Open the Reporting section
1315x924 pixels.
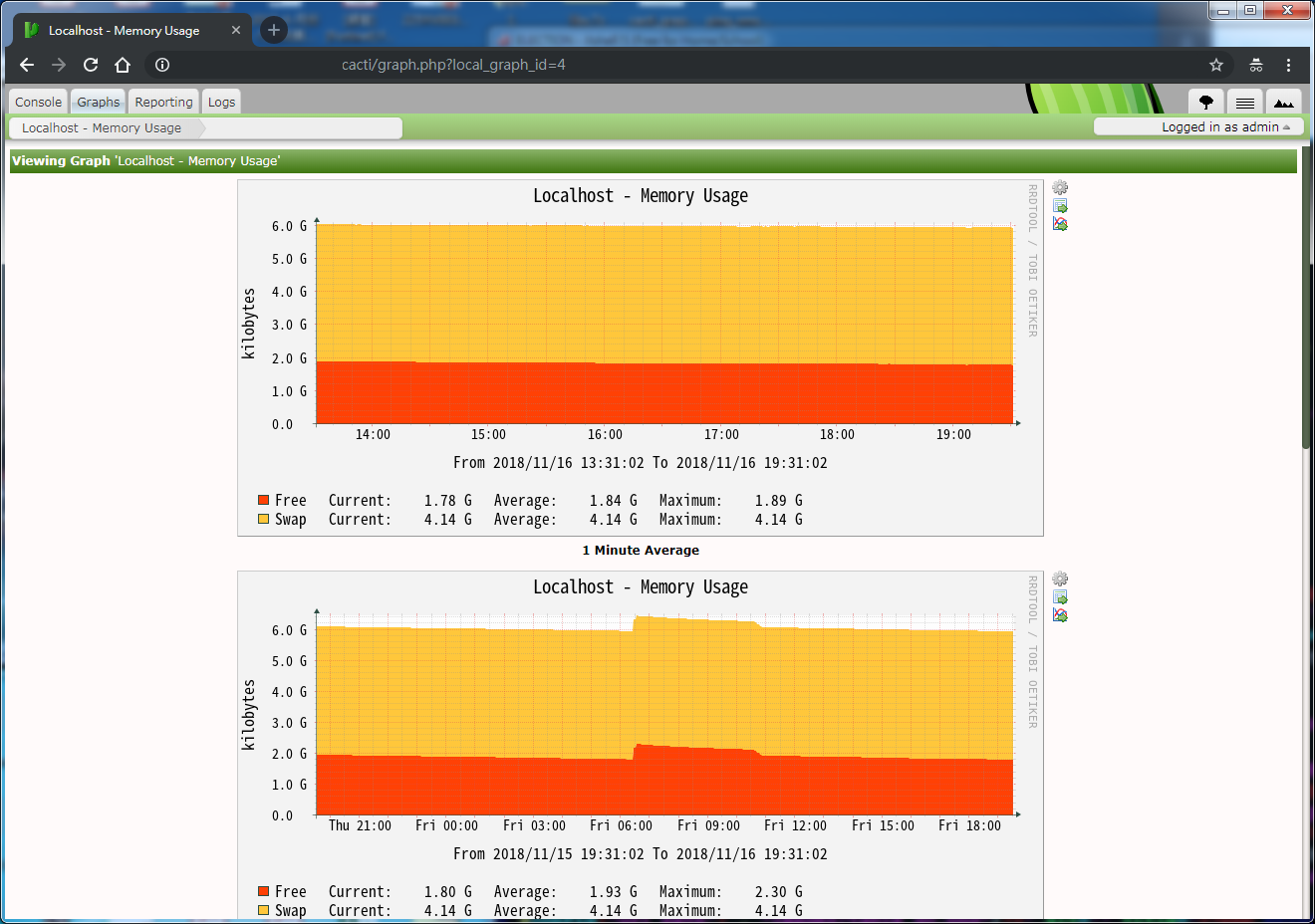163,101
